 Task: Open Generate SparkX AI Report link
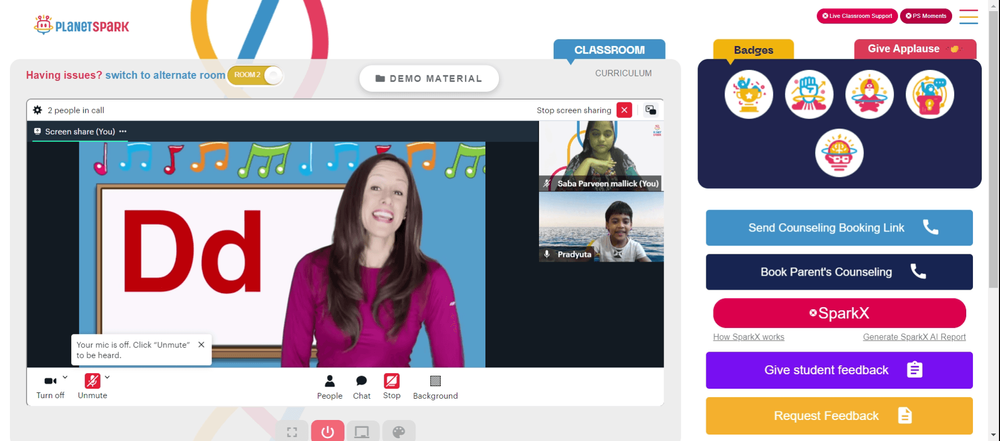point(915,337)
